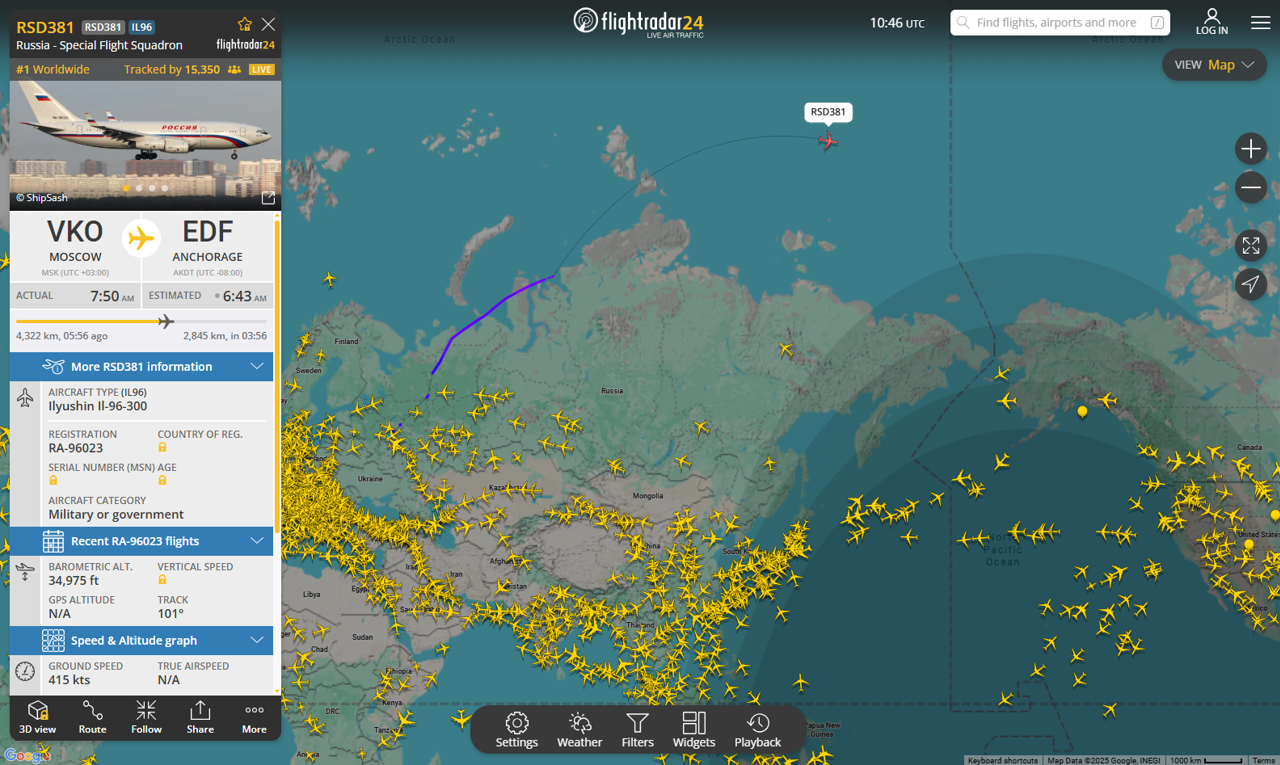1280x765 pixels.
Task: Open map Terms link
Action: coord(1264,760)
